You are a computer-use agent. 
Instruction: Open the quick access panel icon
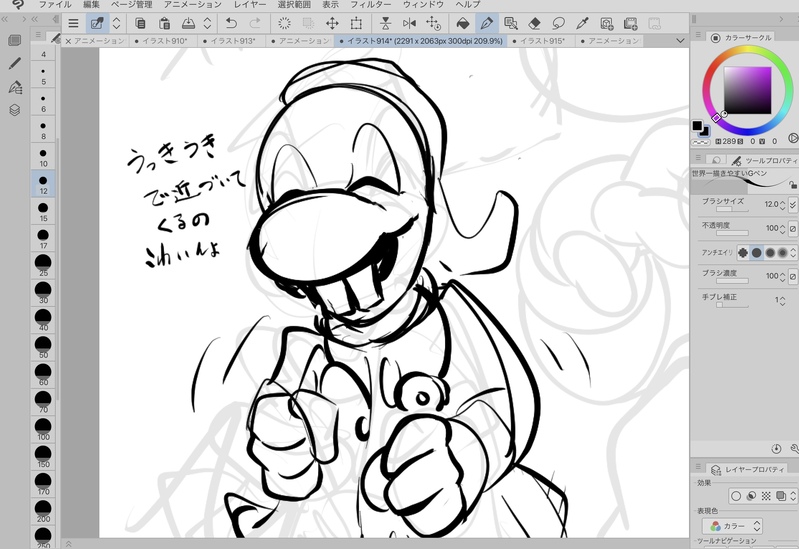tap(15, 40)
